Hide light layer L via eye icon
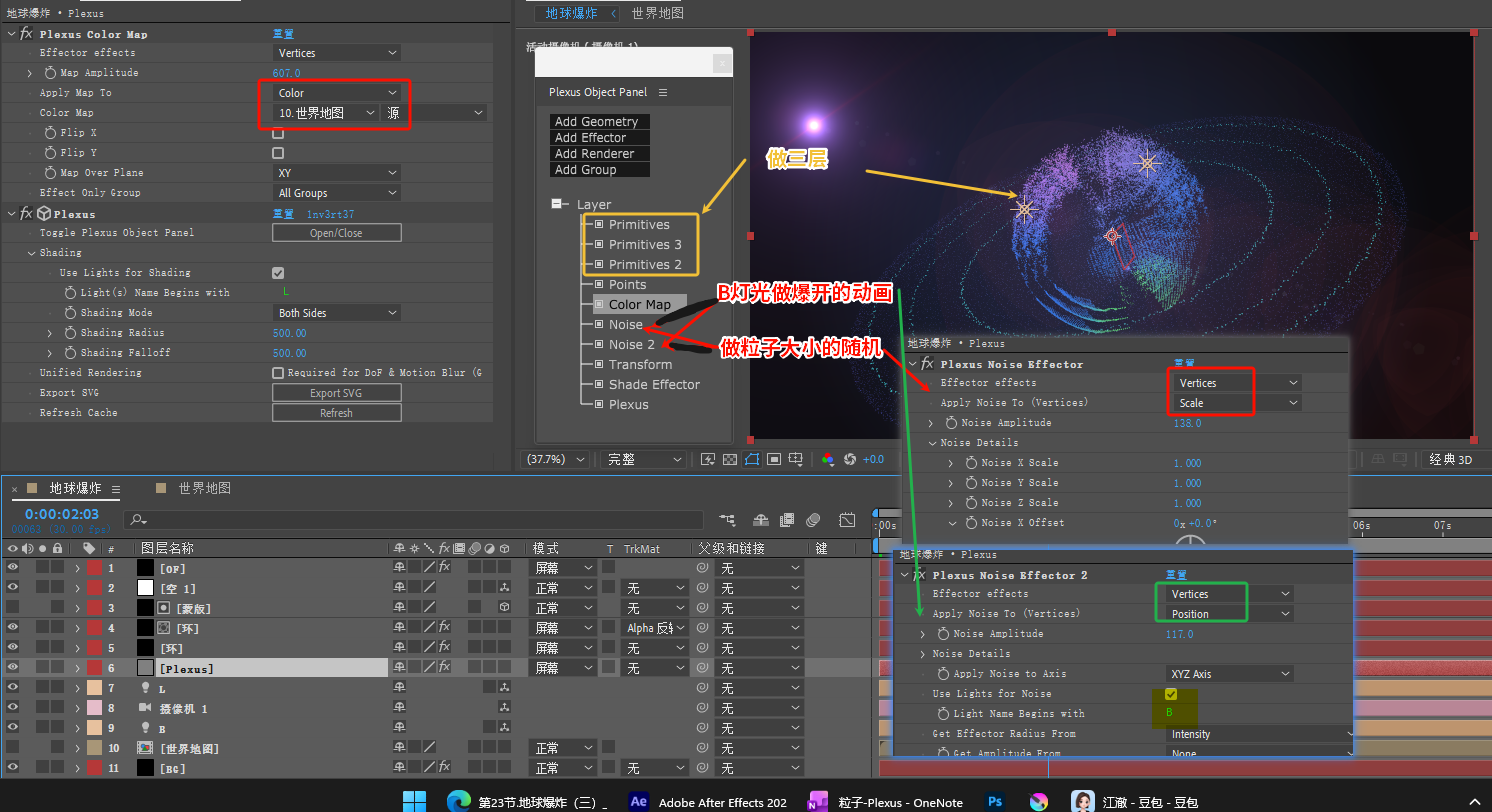This screenshot has width=1492, height=812. point(13,688)
